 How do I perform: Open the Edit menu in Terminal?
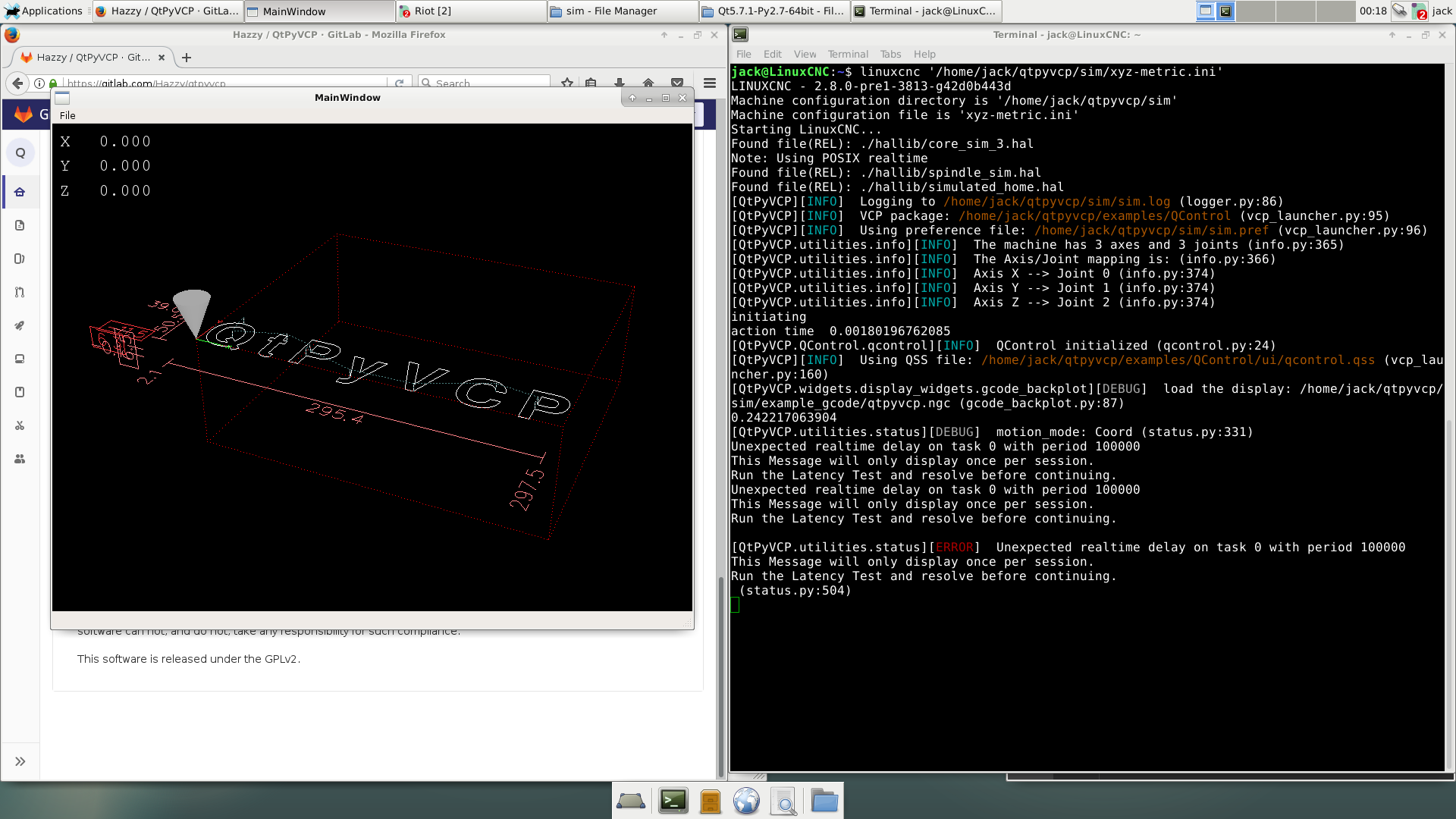coord(772,54)
